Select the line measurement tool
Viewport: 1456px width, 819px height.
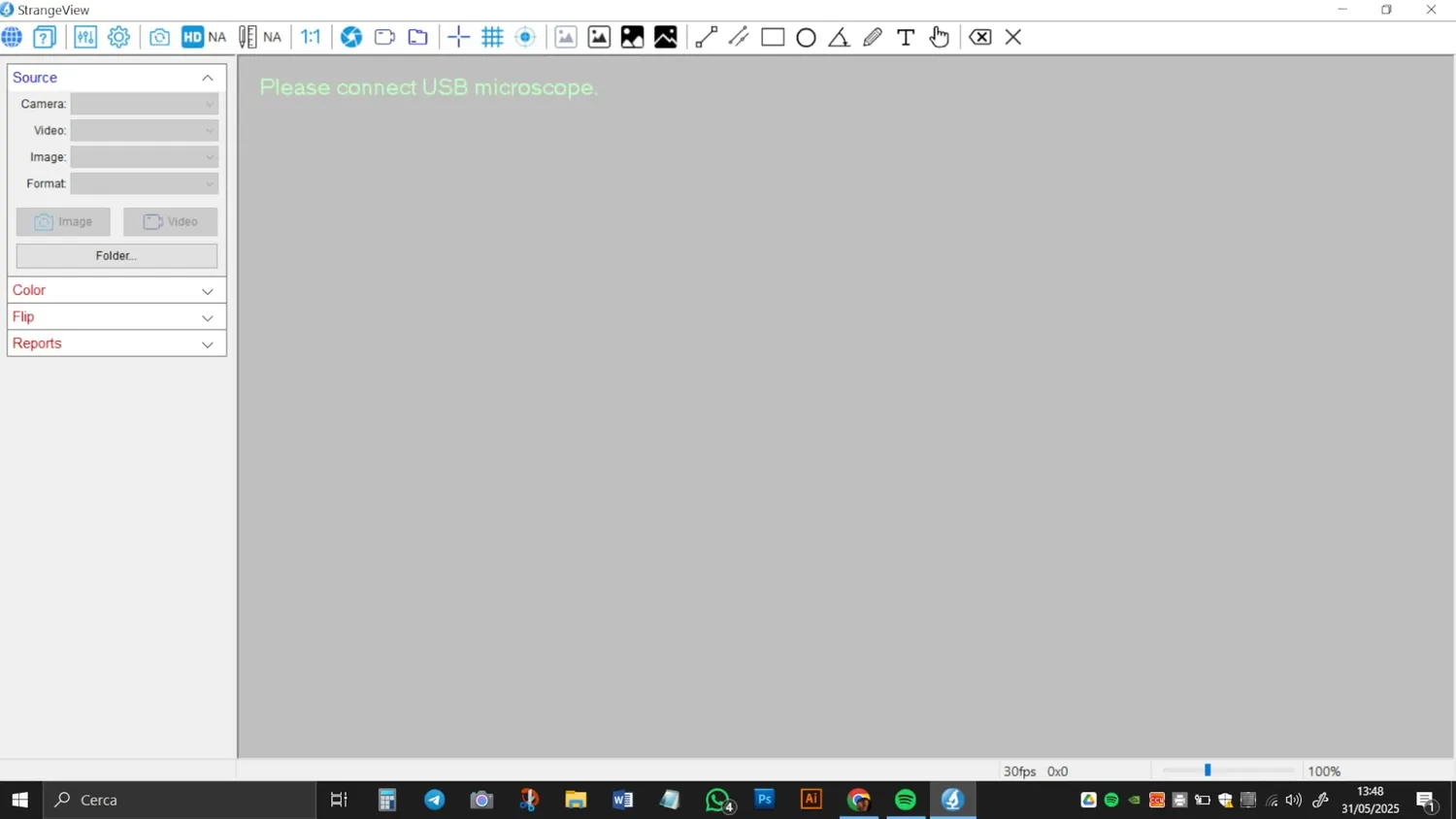(x=707, y=38)
